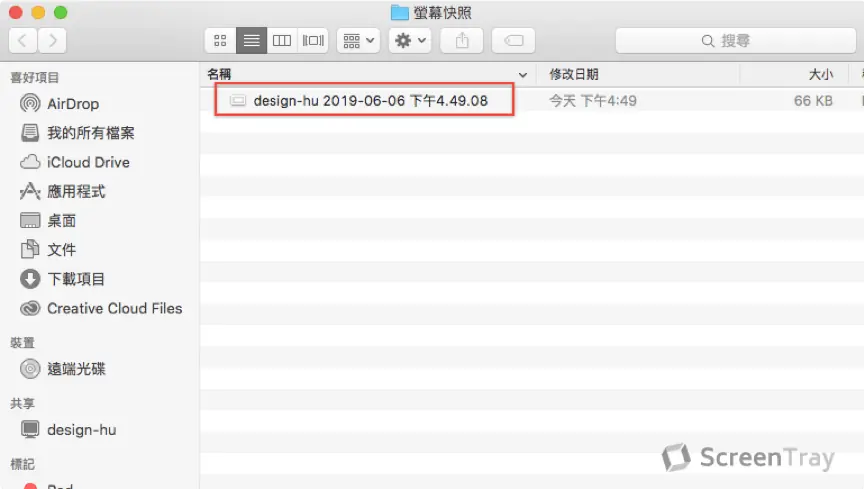
Task: Open iCloud Drive in the sidebar
Action: pyautogui.click(x=88, y=162)
